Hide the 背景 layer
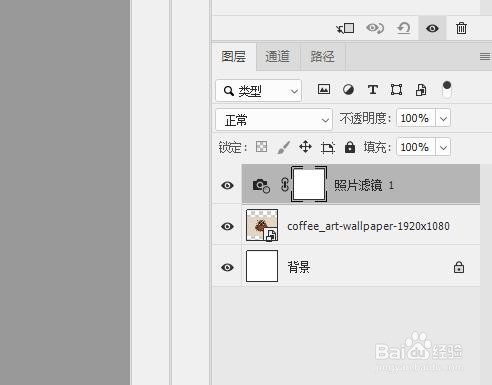 (227, 267)
